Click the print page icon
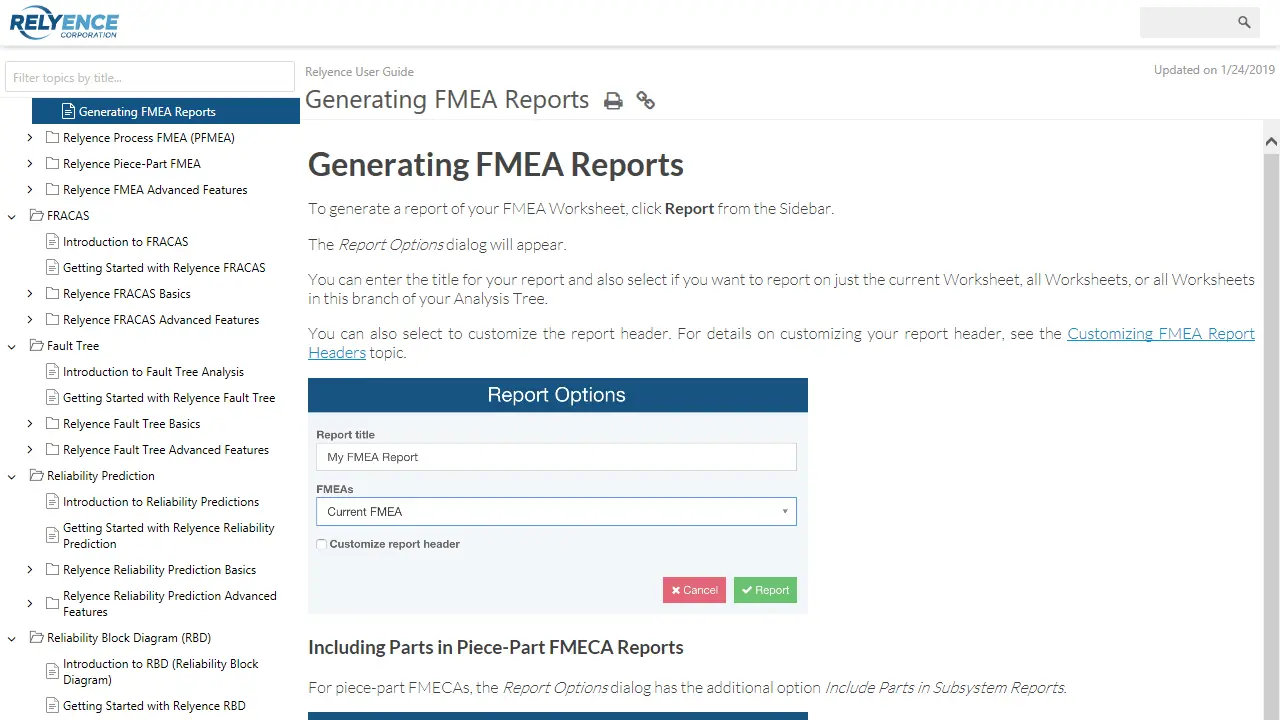Screen dimensions: 1280x720 pos(613,101)
